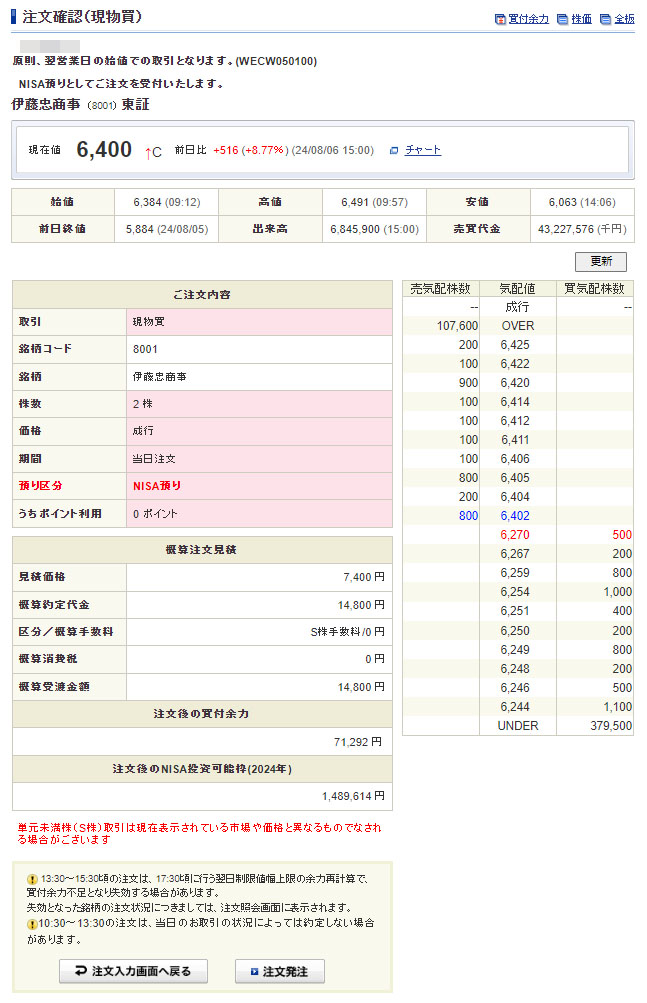Go back via 注文入力画面へ戻る button

pyautogui.click(x=133, y=971)
